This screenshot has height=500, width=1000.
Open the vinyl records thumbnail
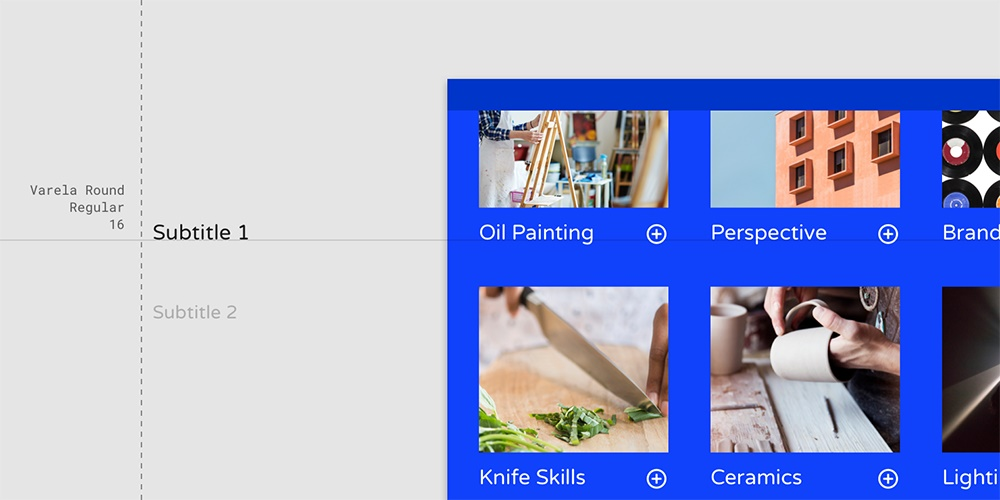(x=971, y=159)
